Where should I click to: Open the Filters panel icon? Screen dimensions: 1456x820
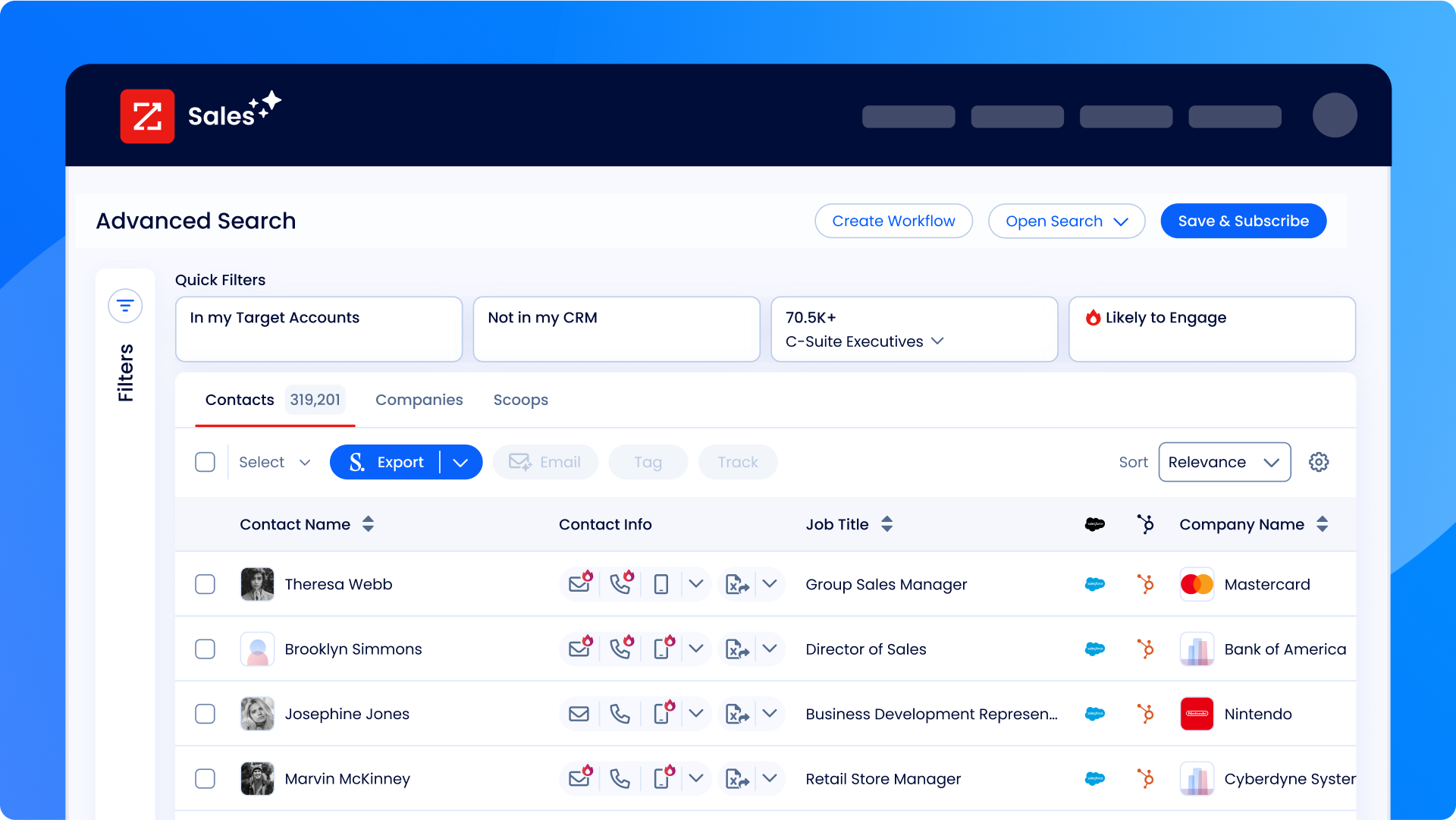[x=125, y=306]
